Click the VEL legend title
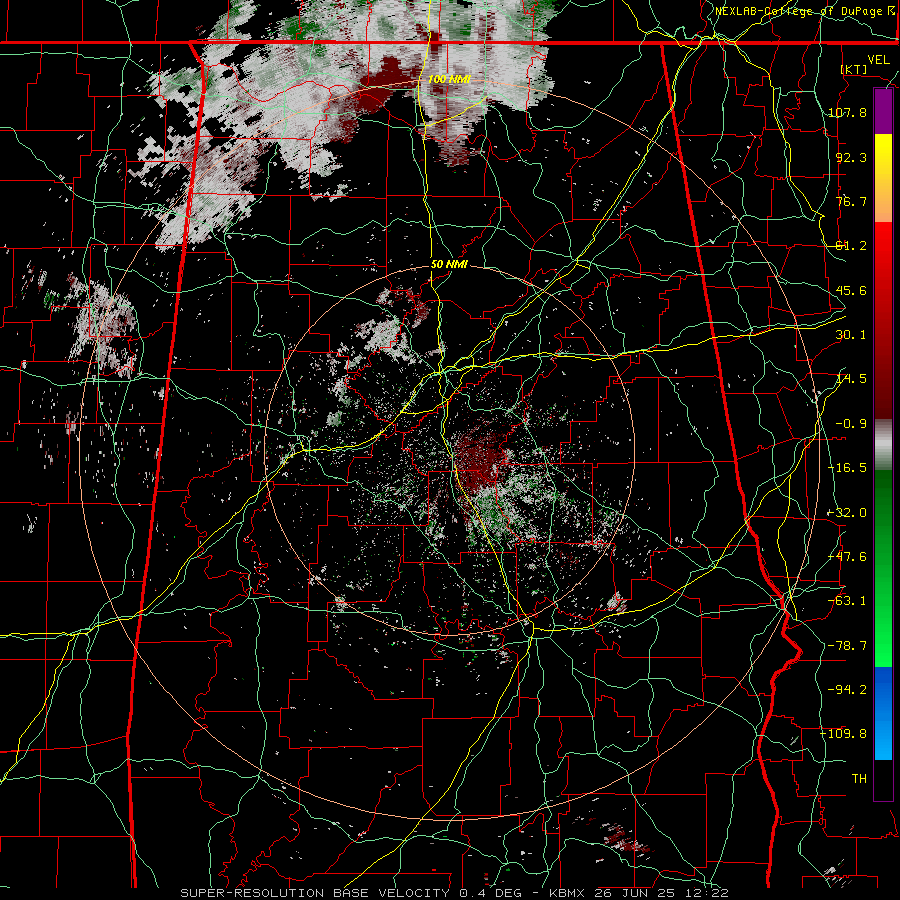Image resolution: width=900 pixels, height=900 pixels. pyautogui.click(x=878, y=60)
